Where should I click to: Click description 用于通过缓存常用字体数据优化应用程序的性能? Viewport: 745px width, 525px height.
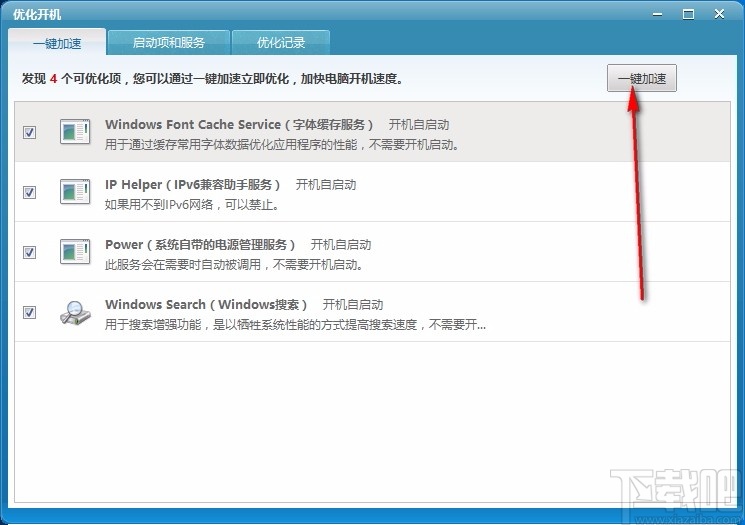(283, 144)
